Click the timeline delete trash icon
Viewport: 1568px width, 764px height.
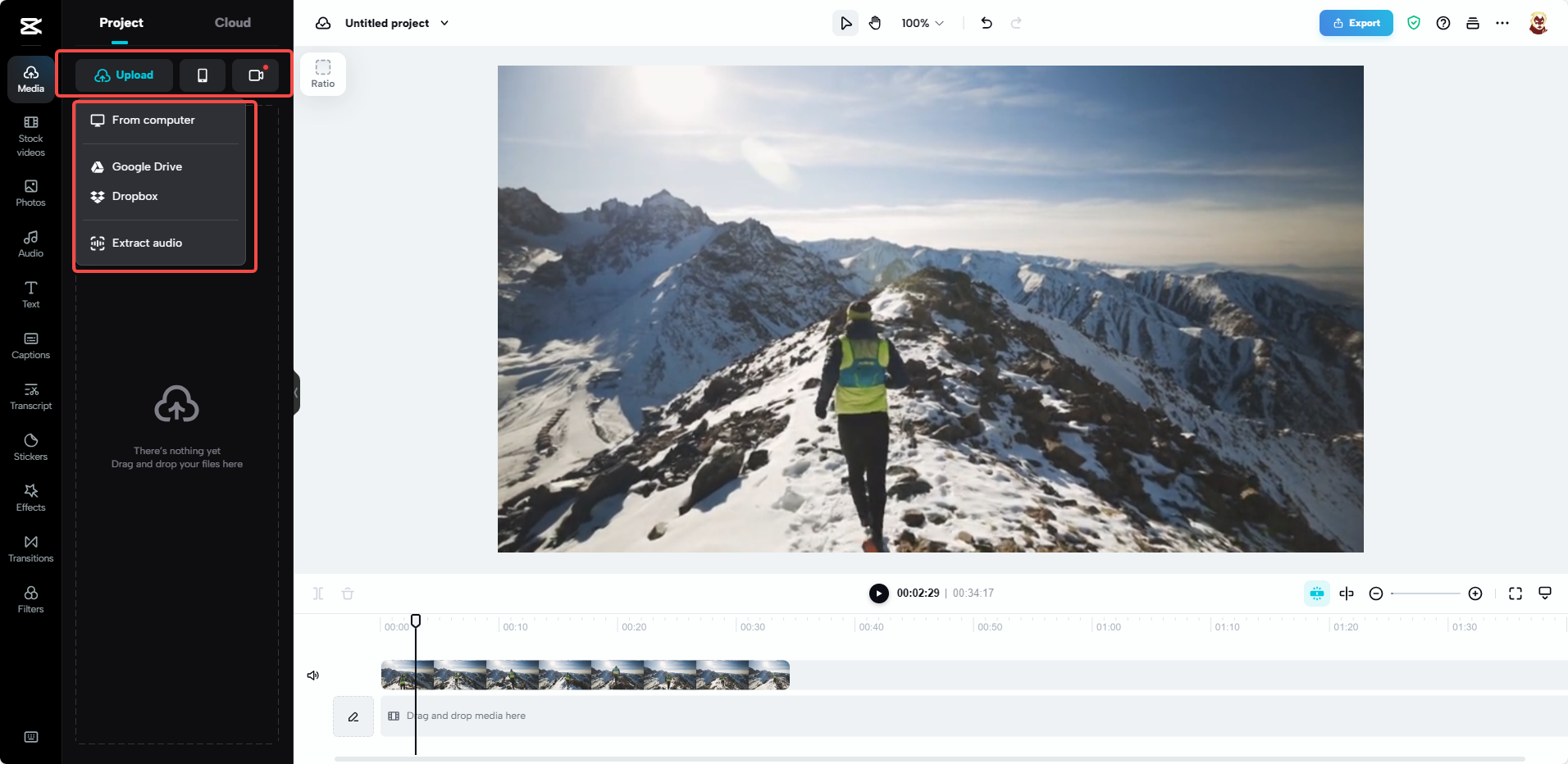(x=348, y=593)
